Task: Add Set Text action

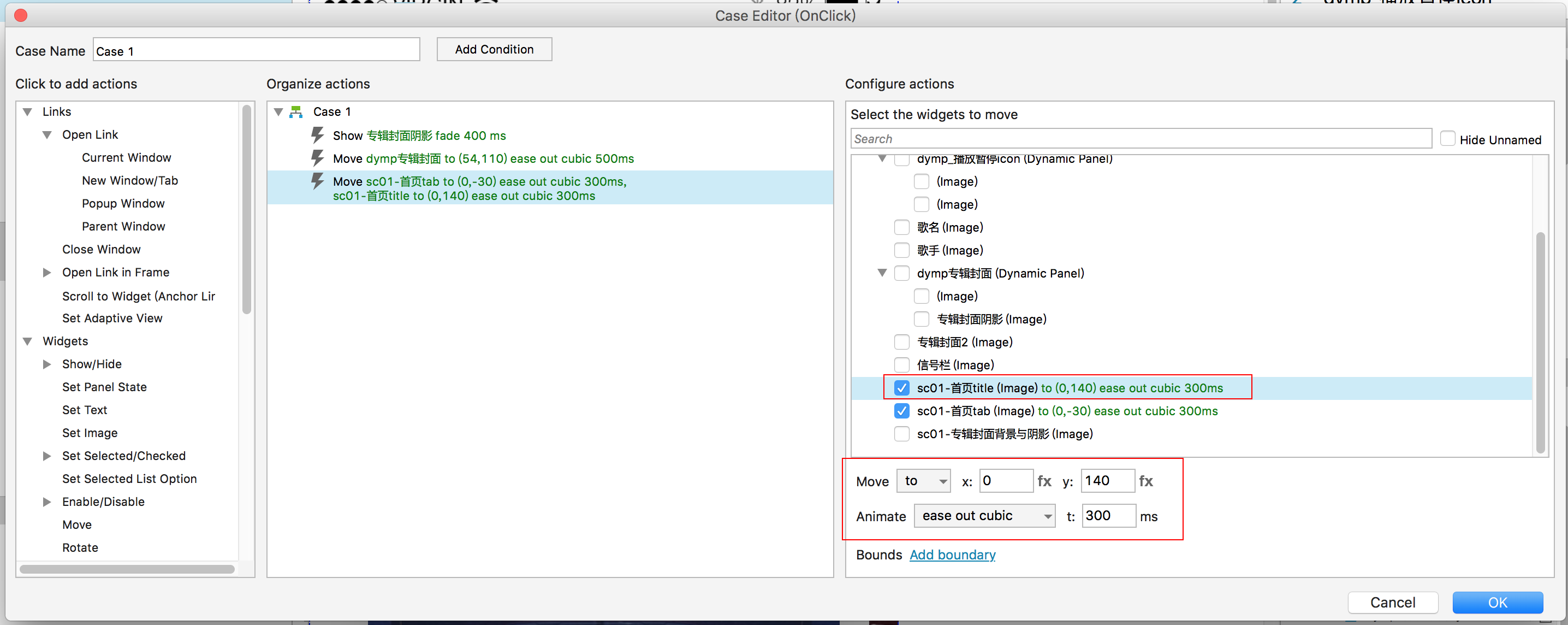Action: point(85,410)
